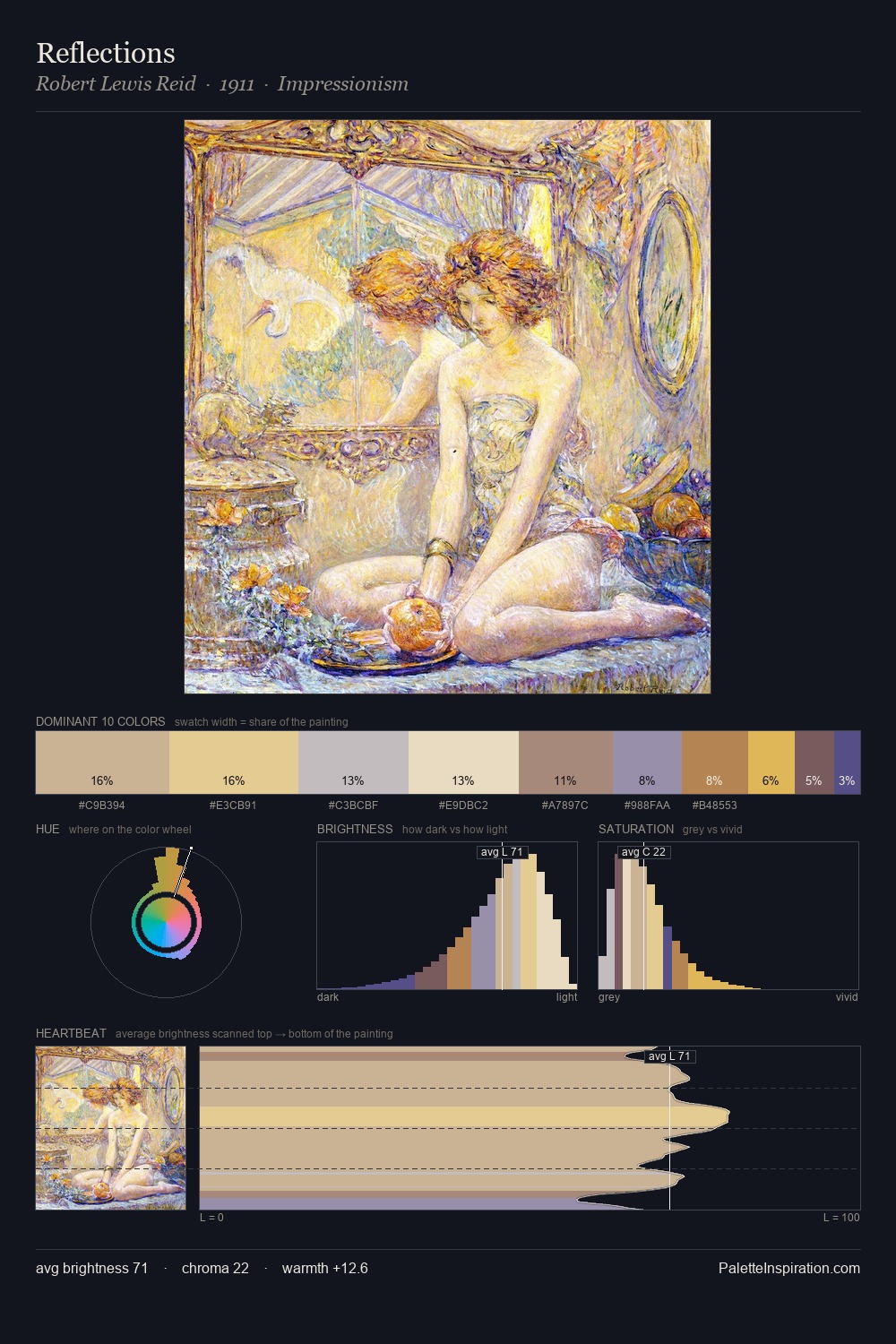
Task: Click the 'vivid' axis label under Saturation
Action: pyautogui.click(x=847, y=997)
